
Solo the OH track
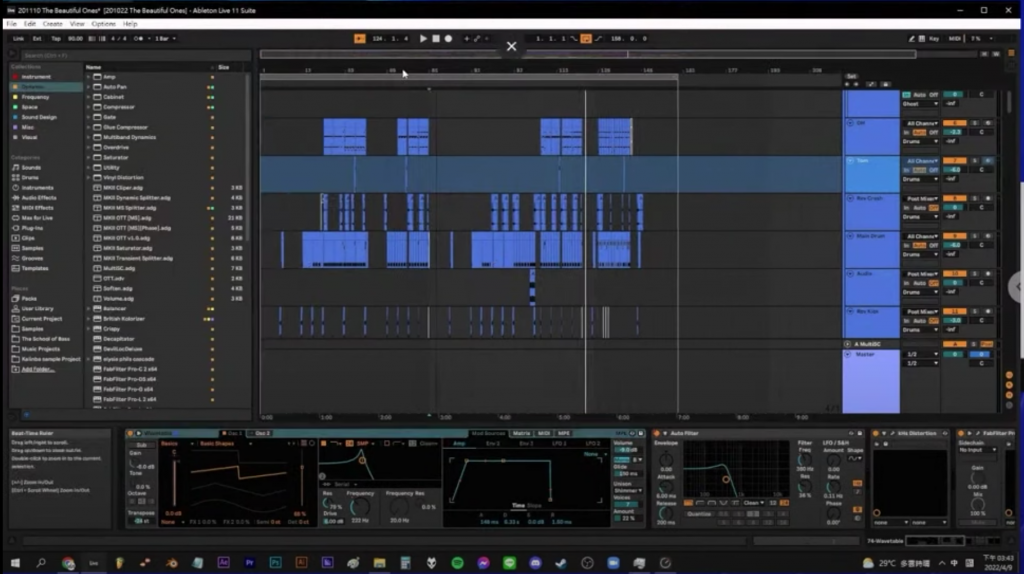[974, 123]
